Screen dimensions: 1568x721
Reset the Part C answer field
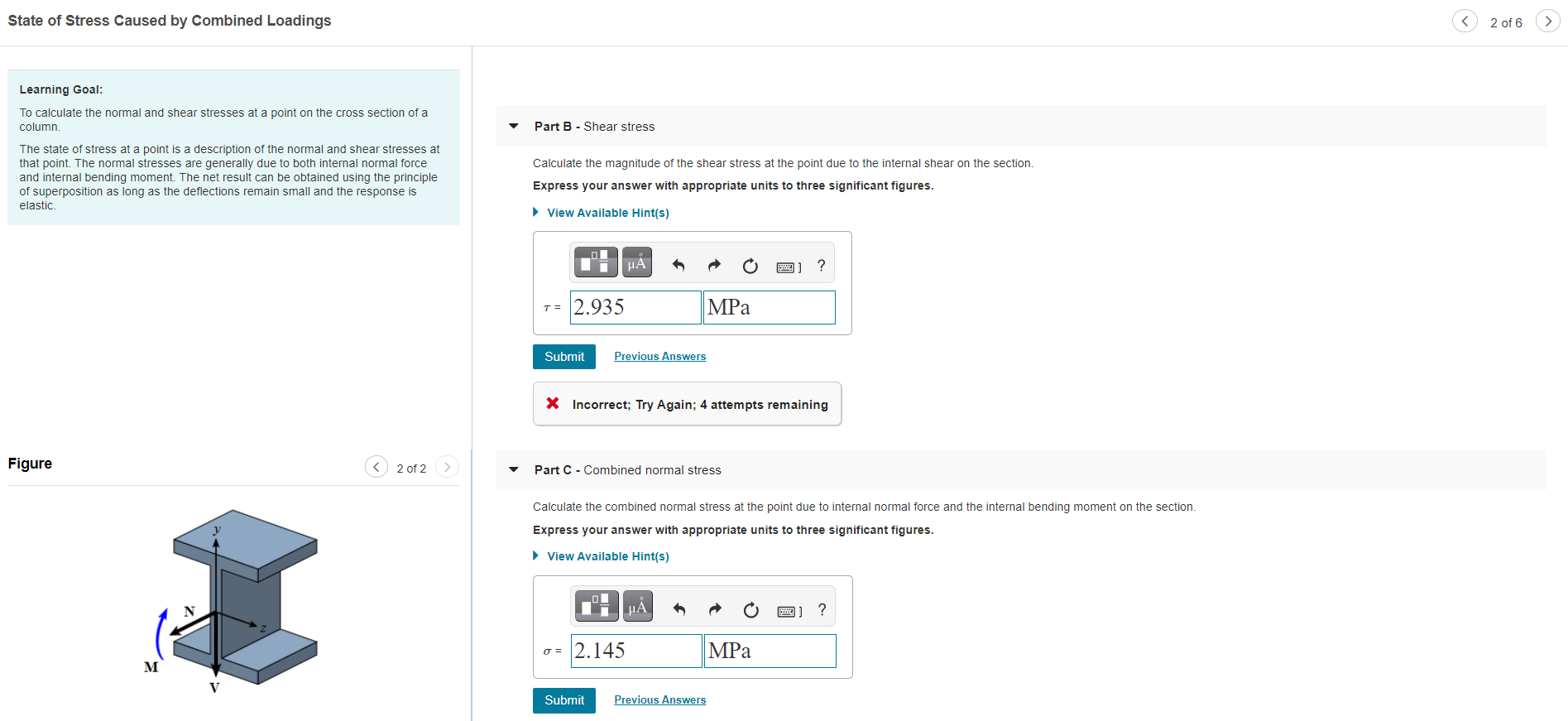pos(751,610)
